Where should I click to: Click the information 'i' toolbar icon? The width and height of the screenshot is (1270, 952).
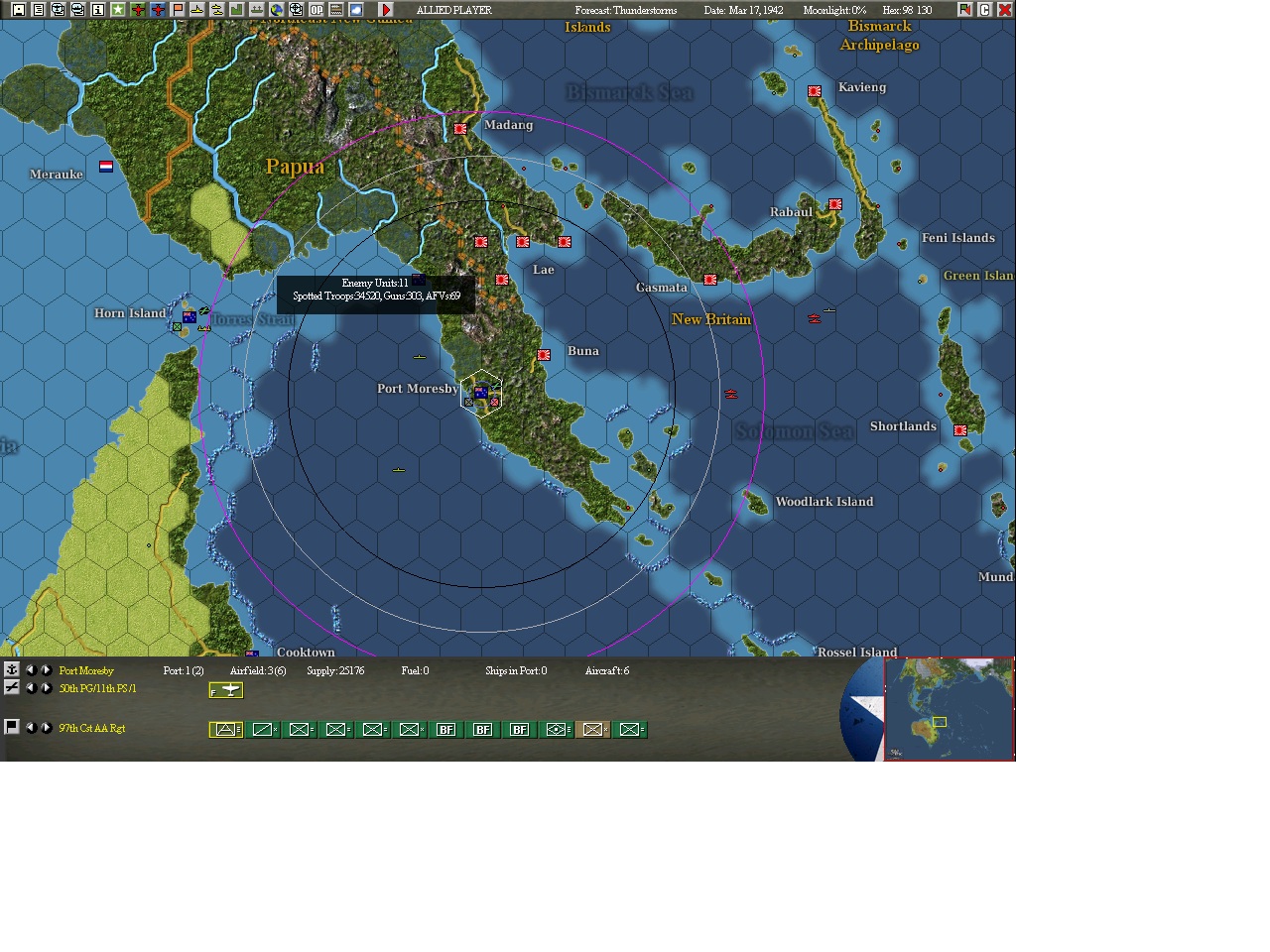[x=98, y=10]
